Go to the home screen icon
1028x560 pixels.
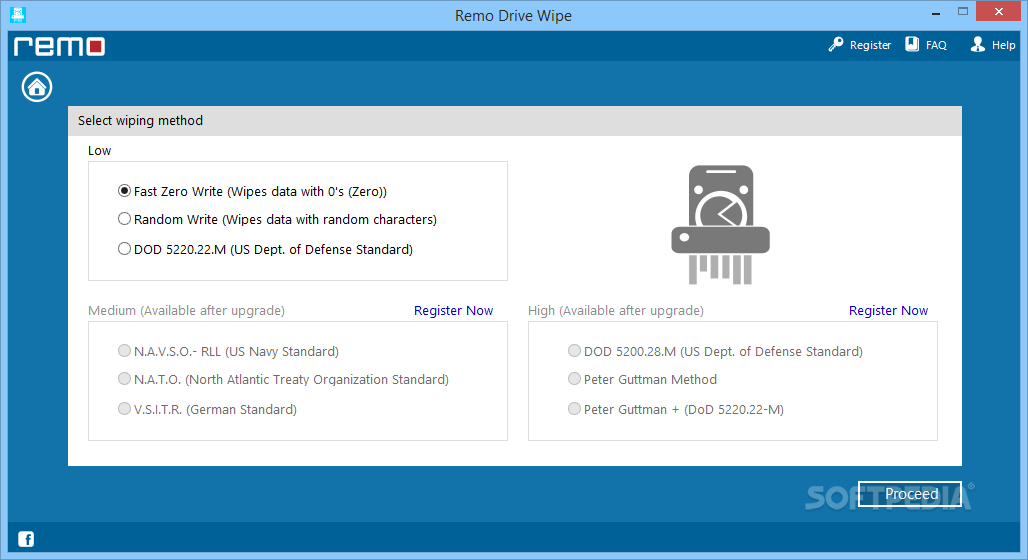click(x=37, y=87)
